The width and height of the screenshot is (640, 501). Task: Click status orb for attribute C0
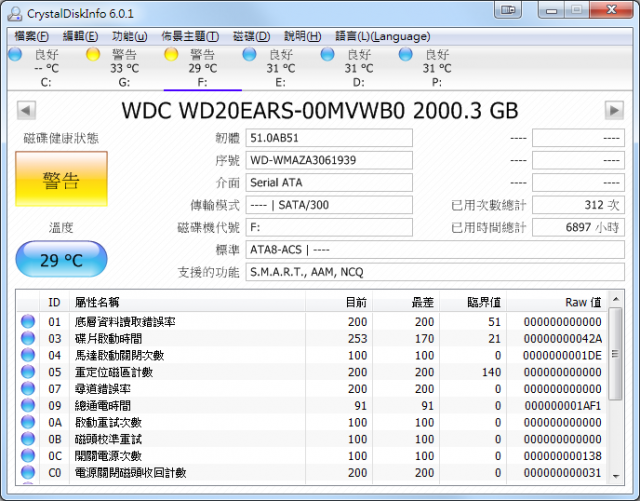tap(28, 472)
